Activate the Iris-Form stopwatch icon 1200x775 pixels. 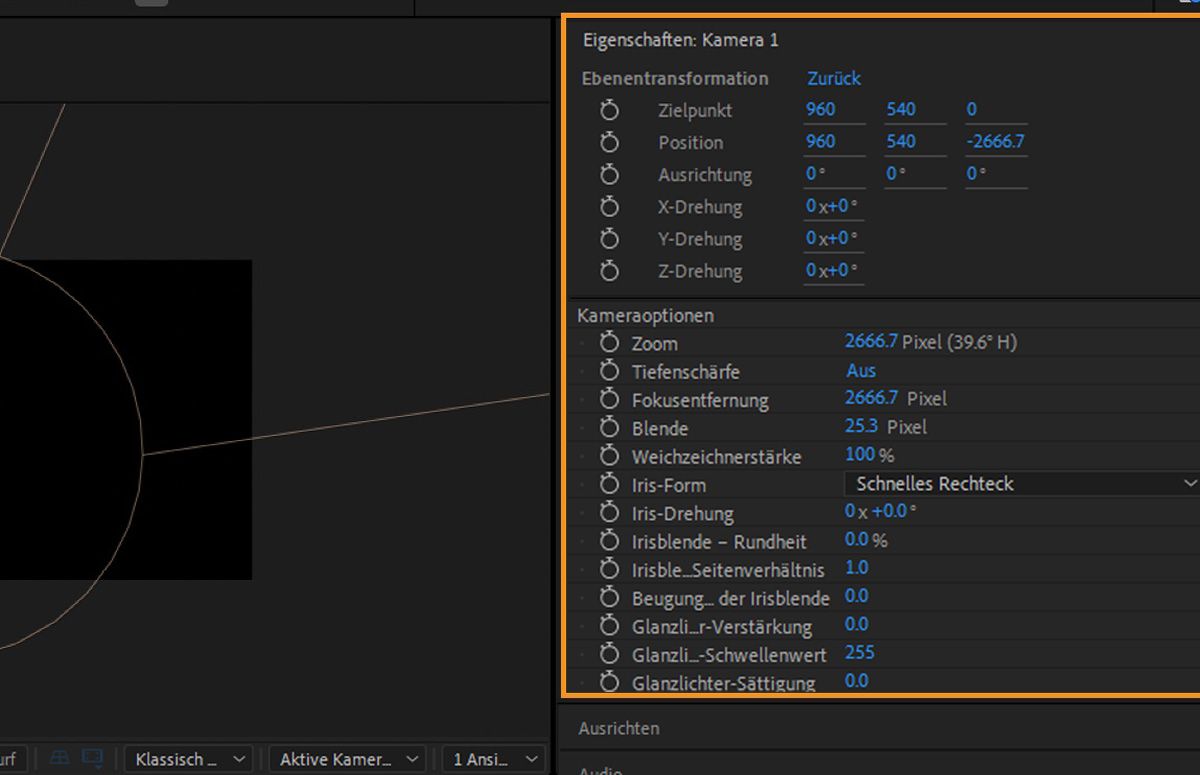[x=610, y=485]
